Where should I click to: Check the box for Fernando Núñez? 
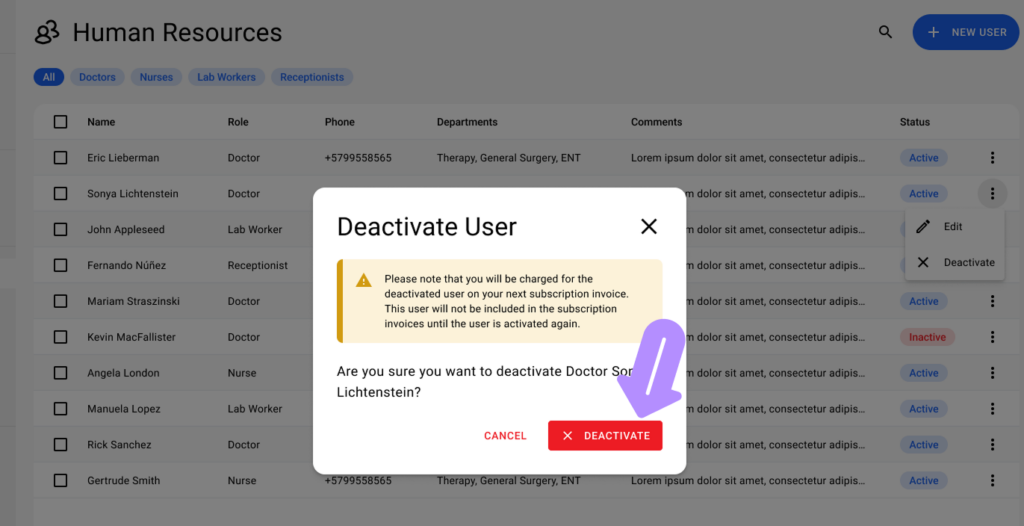coord(61,265)
